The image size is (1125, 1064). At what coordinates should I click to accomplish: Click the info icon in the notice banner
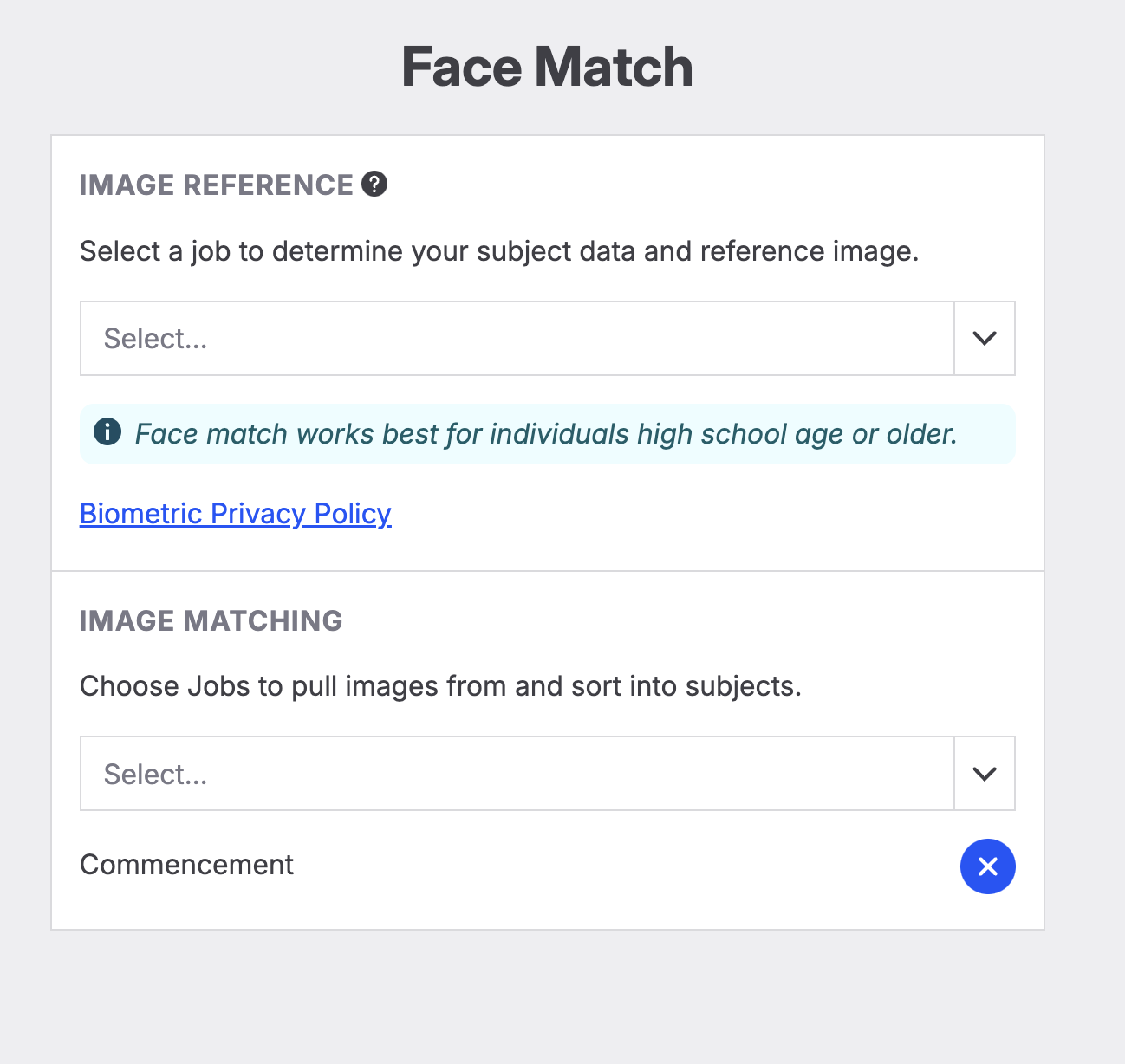107,431
